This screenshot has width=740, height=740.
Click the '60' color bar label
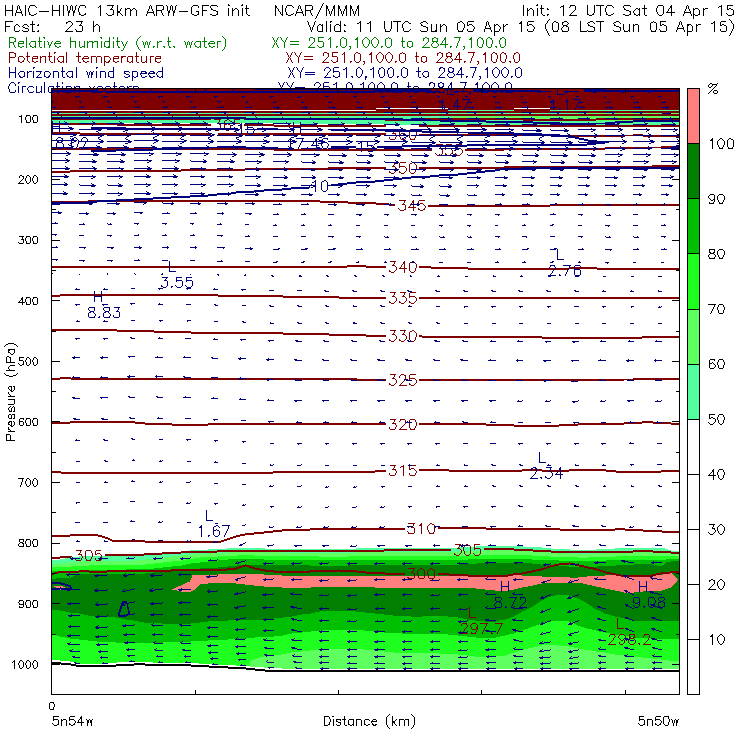tap(716, 364)
